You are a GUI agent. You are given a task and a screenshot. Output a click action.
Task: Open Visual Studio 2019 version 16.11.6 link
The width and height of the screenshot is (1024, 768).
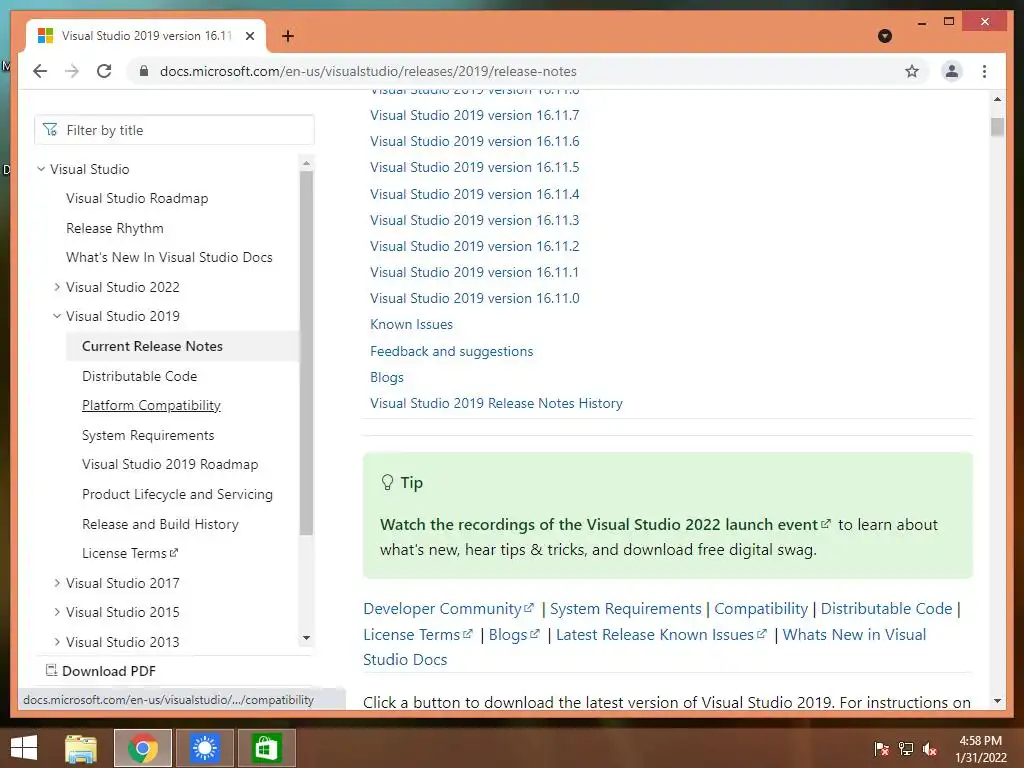pos(475,141)
